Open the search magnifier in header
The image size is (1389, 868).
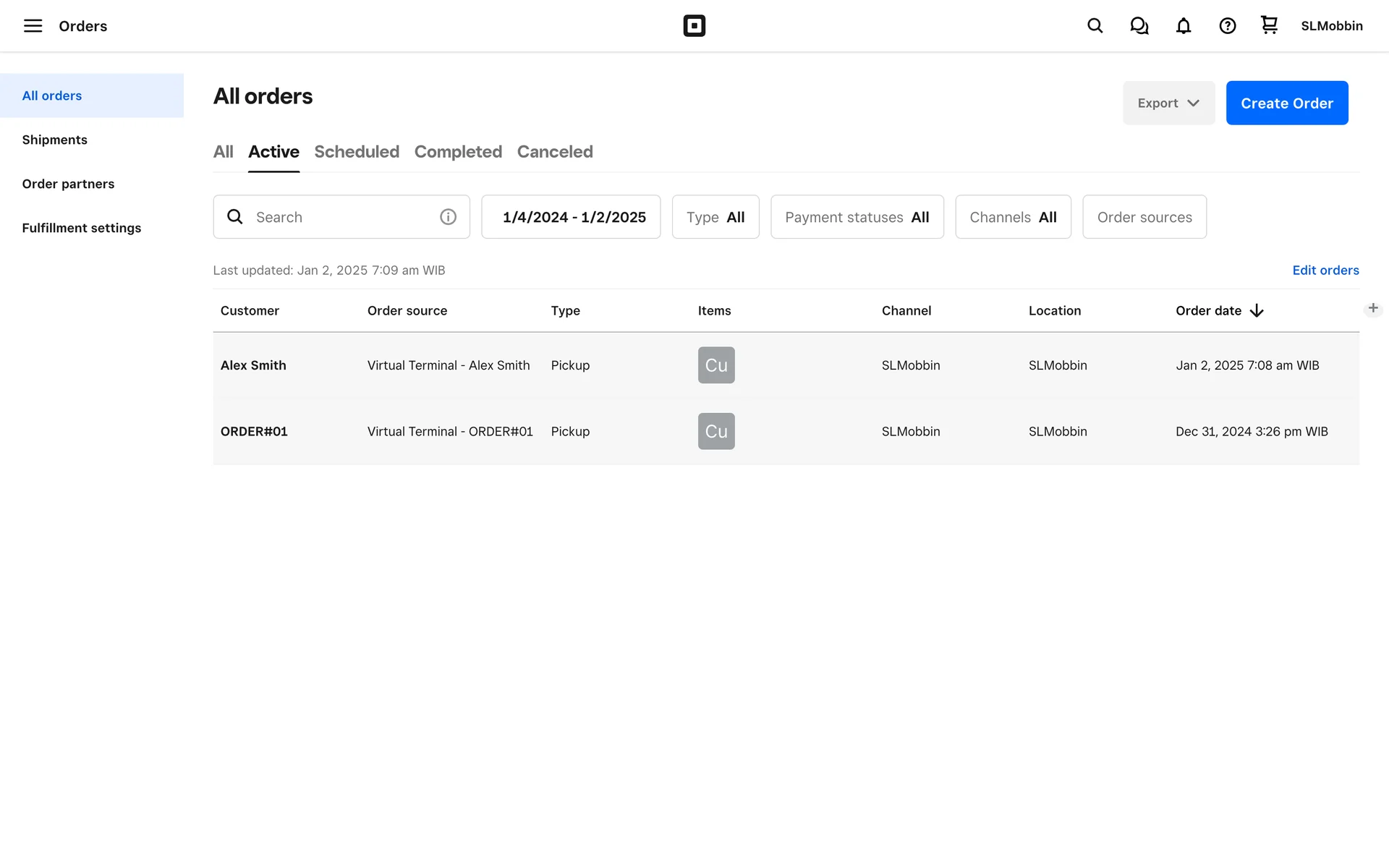1095,26
